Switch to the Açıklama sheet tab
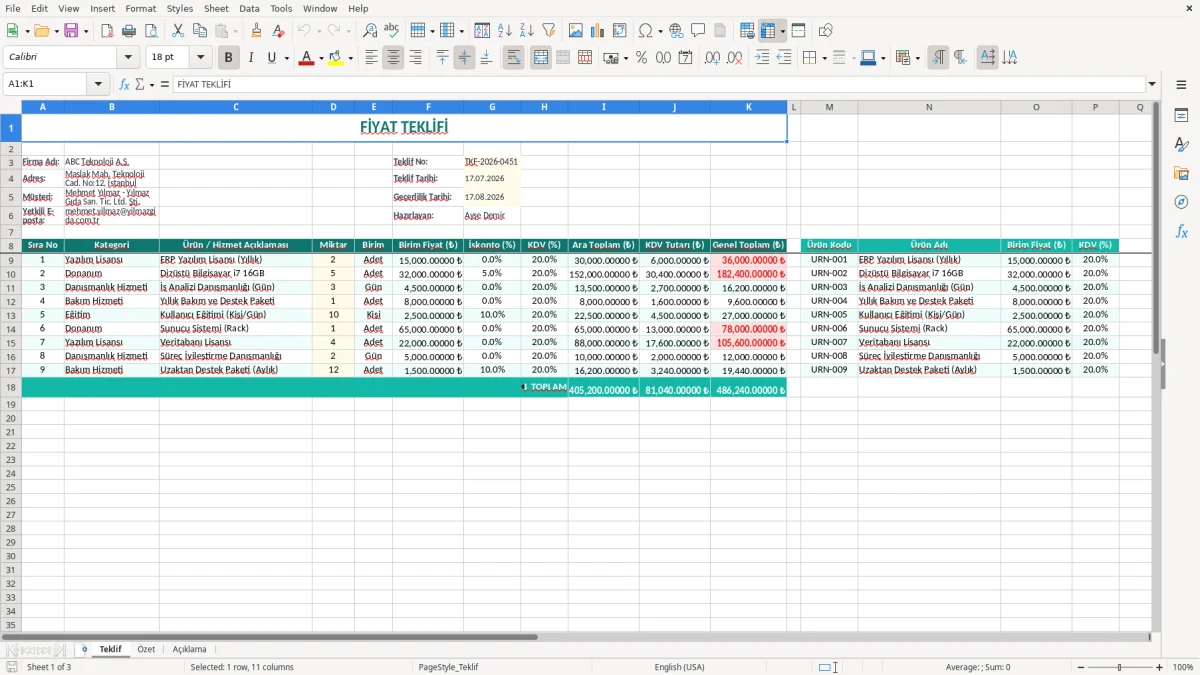Screen dimensions: 1200x675 [x=189, y=649]
